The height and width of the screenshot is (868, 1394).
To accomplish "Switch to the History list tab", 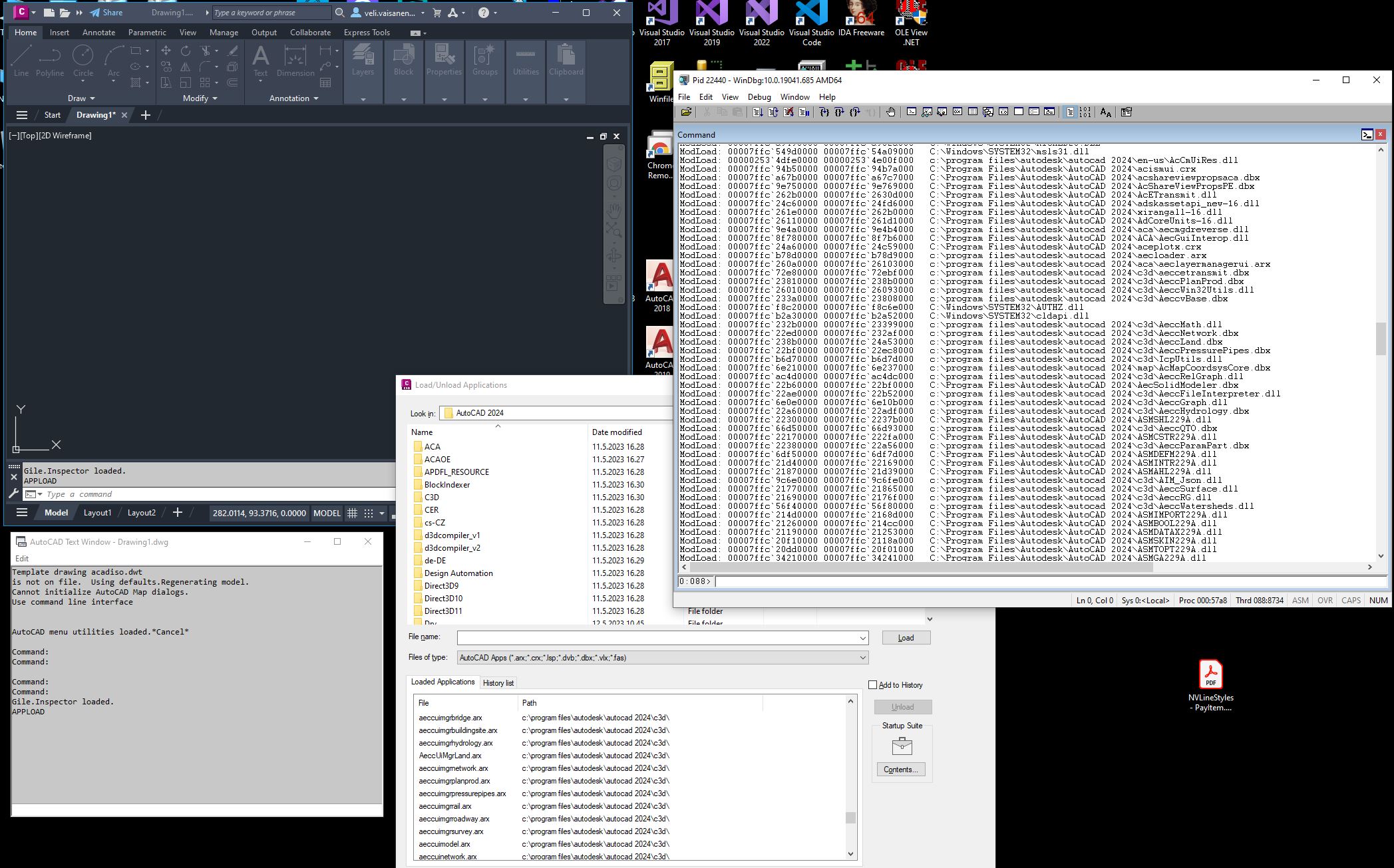I will click(498, 682).
